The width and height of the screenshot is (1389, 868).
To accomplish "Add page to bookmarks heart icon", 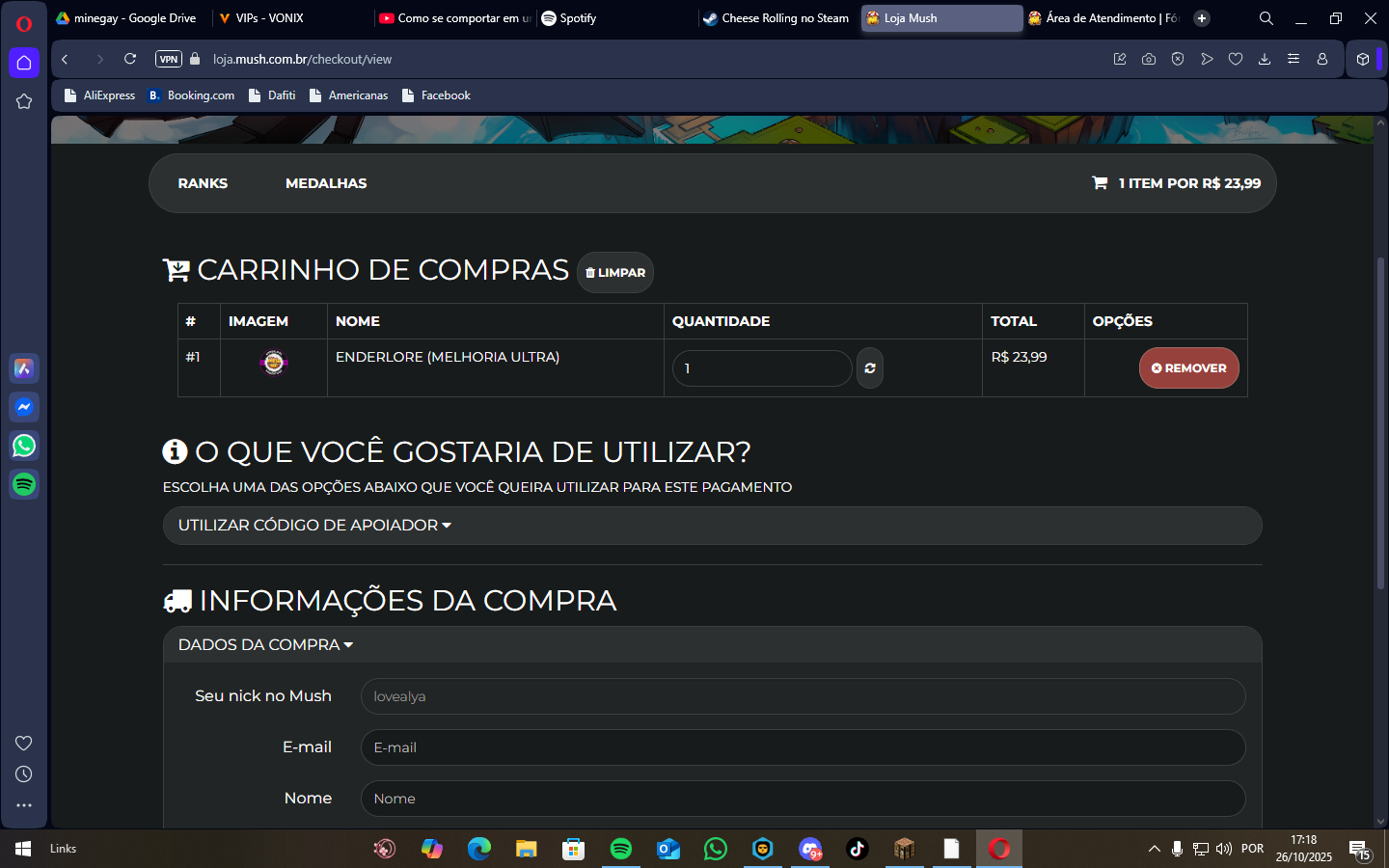I will tap(1236, 59).
